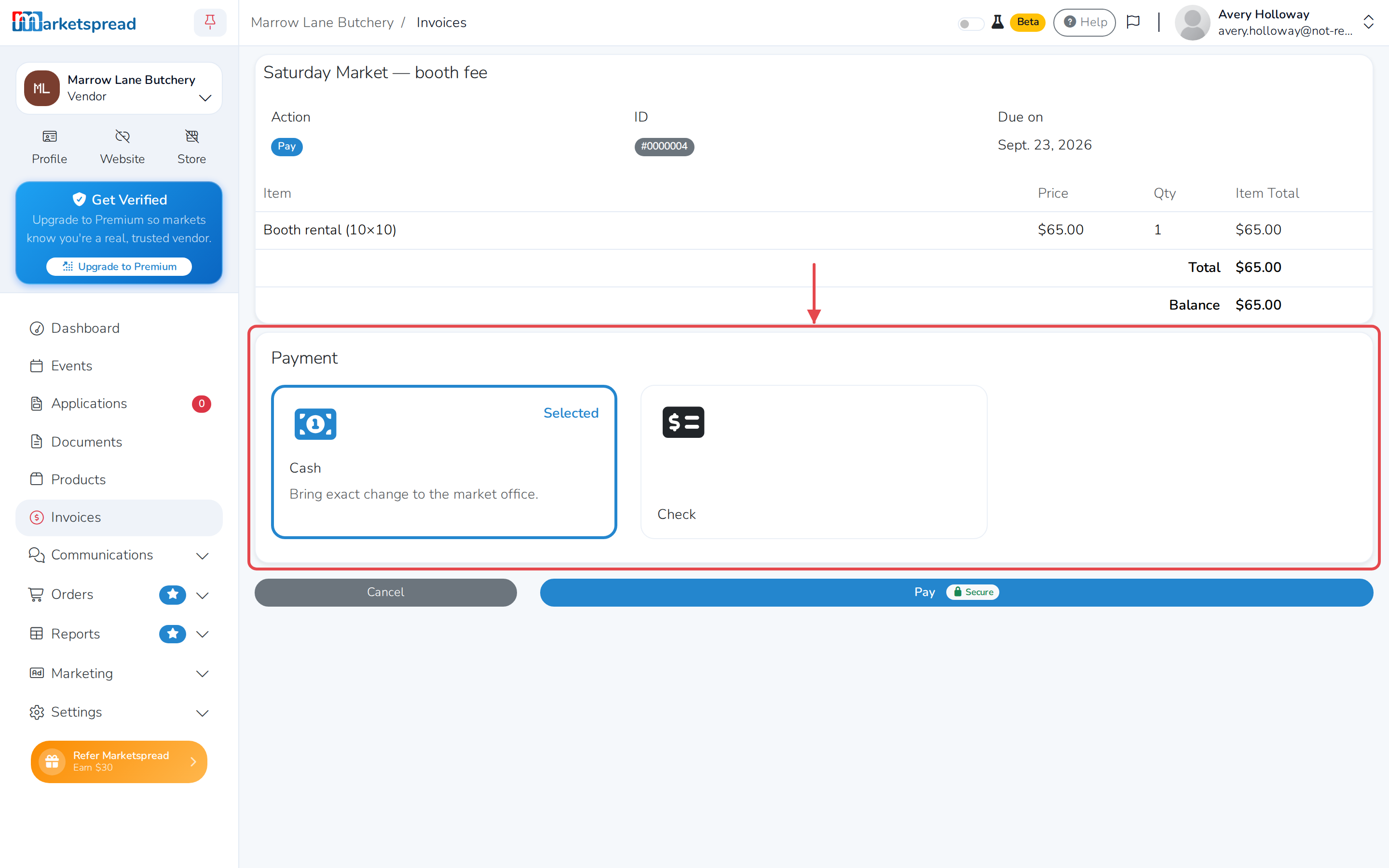1389x868 pixels.
Task: Click the user avatar picture
Action: click(1192, 22)
